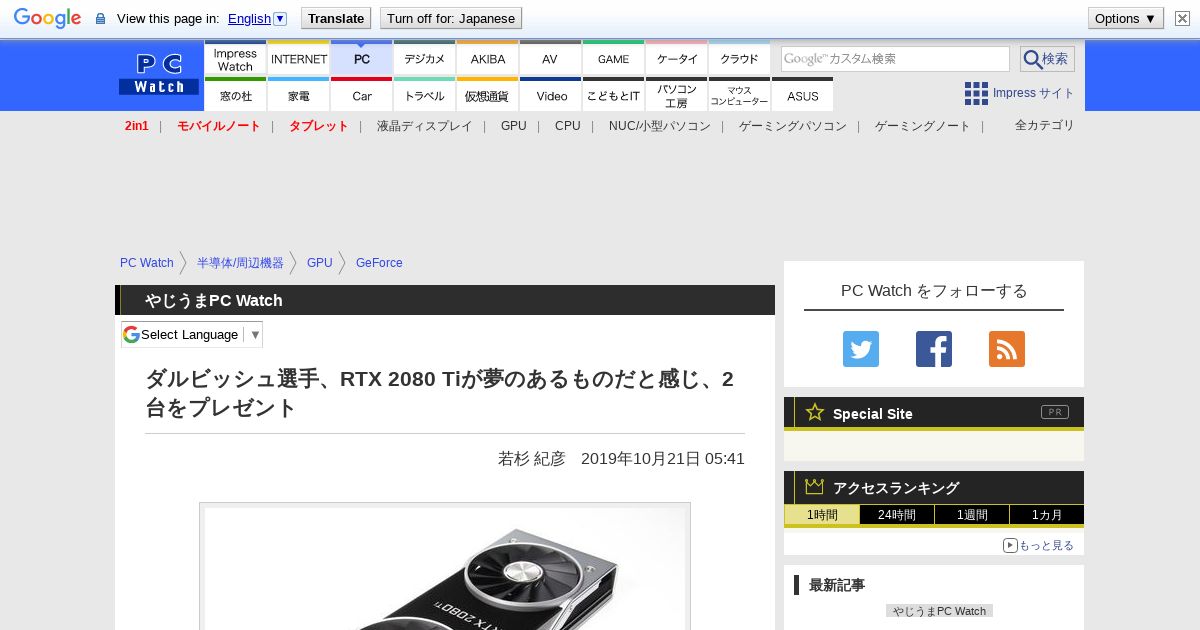Select the 1週間 ranking tab
This screenshot has height=630, width=1200.
[x=972, y=515]
